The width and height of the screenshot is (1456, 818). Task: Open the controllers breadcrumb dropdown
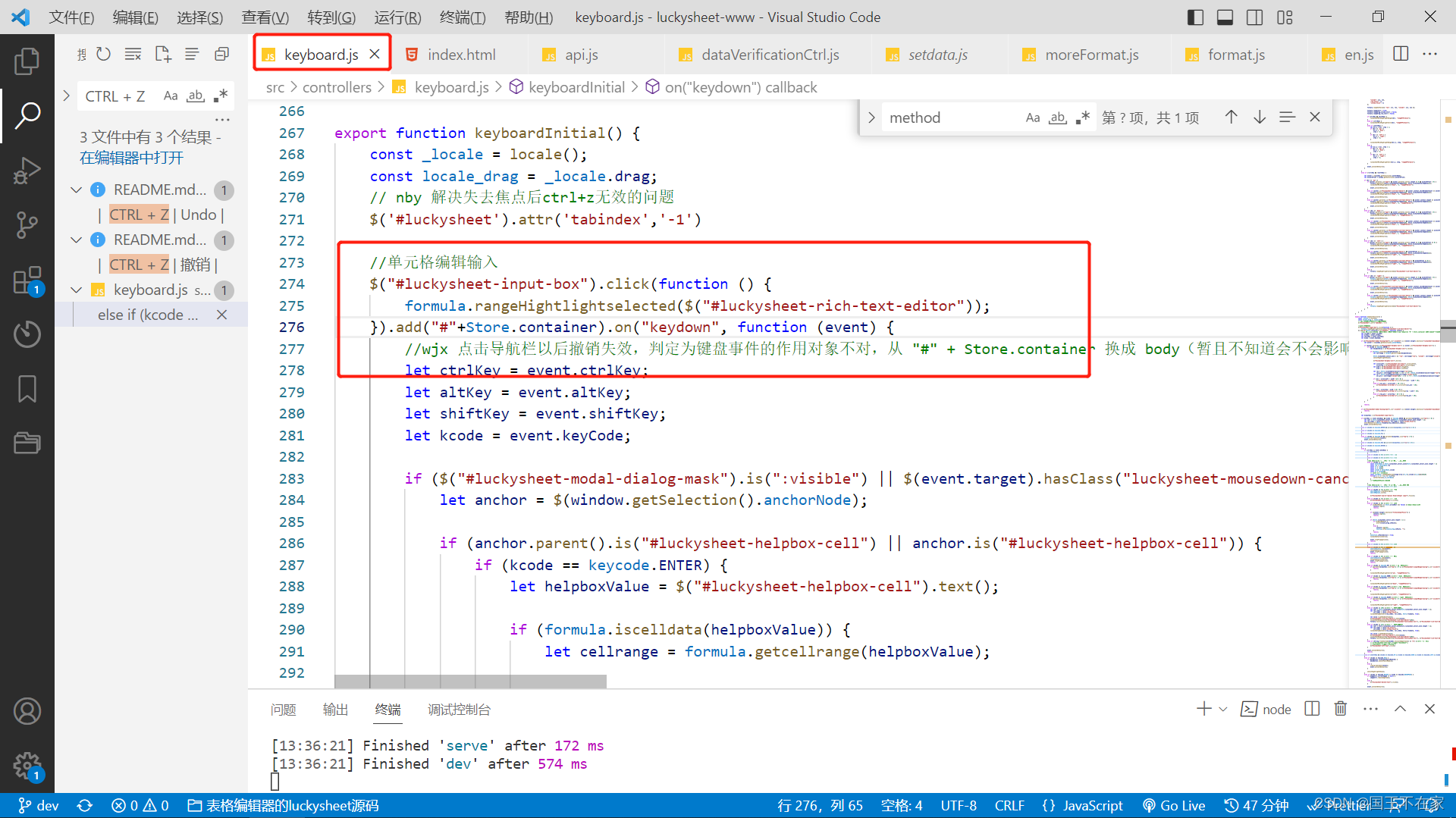[x=337, y=87]
